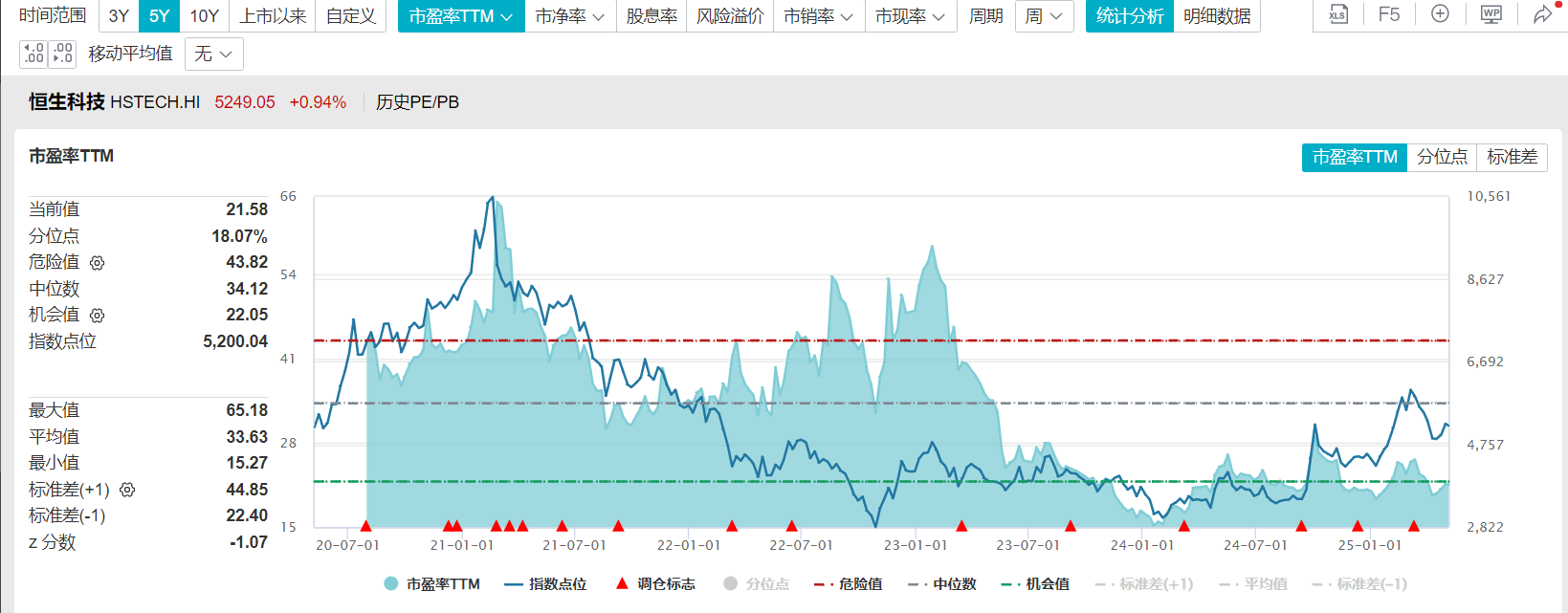Switch to 风险溢价 metric

coord(730,16)
